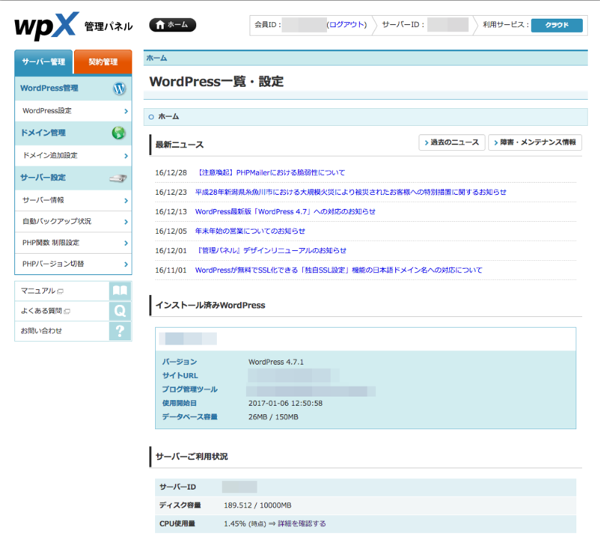The width and height of the screenshot is (600, 548).
Task: Switch to the 契約管理 tab
Action: pos(102,62)
